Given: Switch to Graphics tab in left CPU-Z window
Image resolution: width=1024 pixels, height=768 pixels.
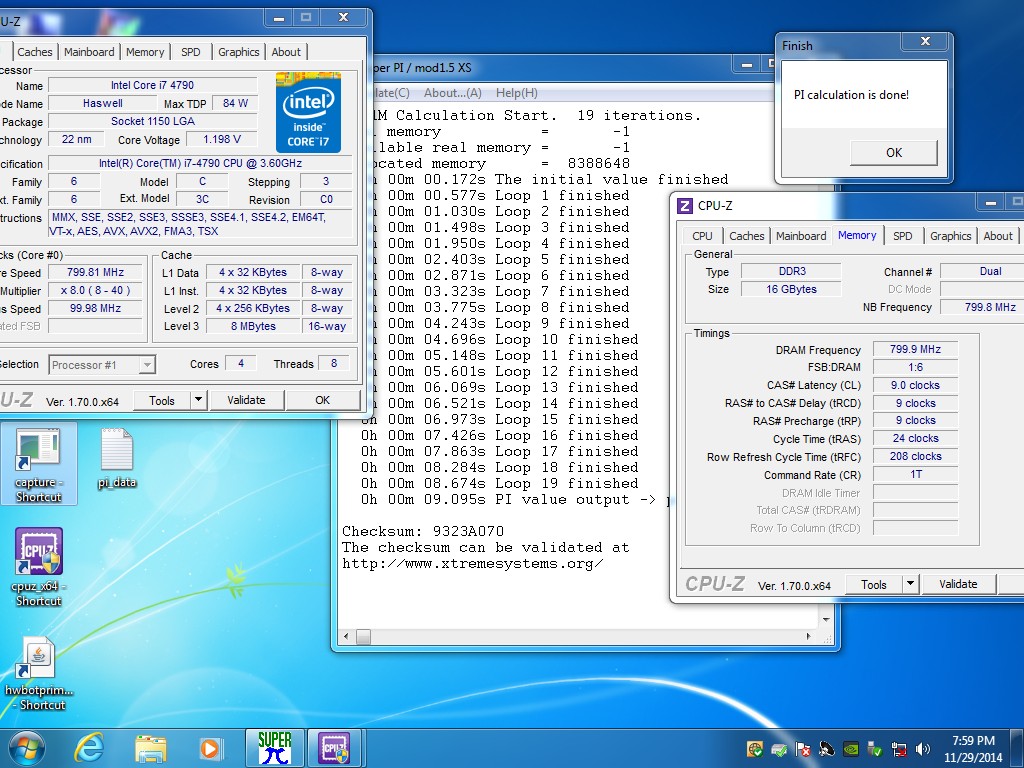Looking at the screenshot, I should click(x=238, y=52).
